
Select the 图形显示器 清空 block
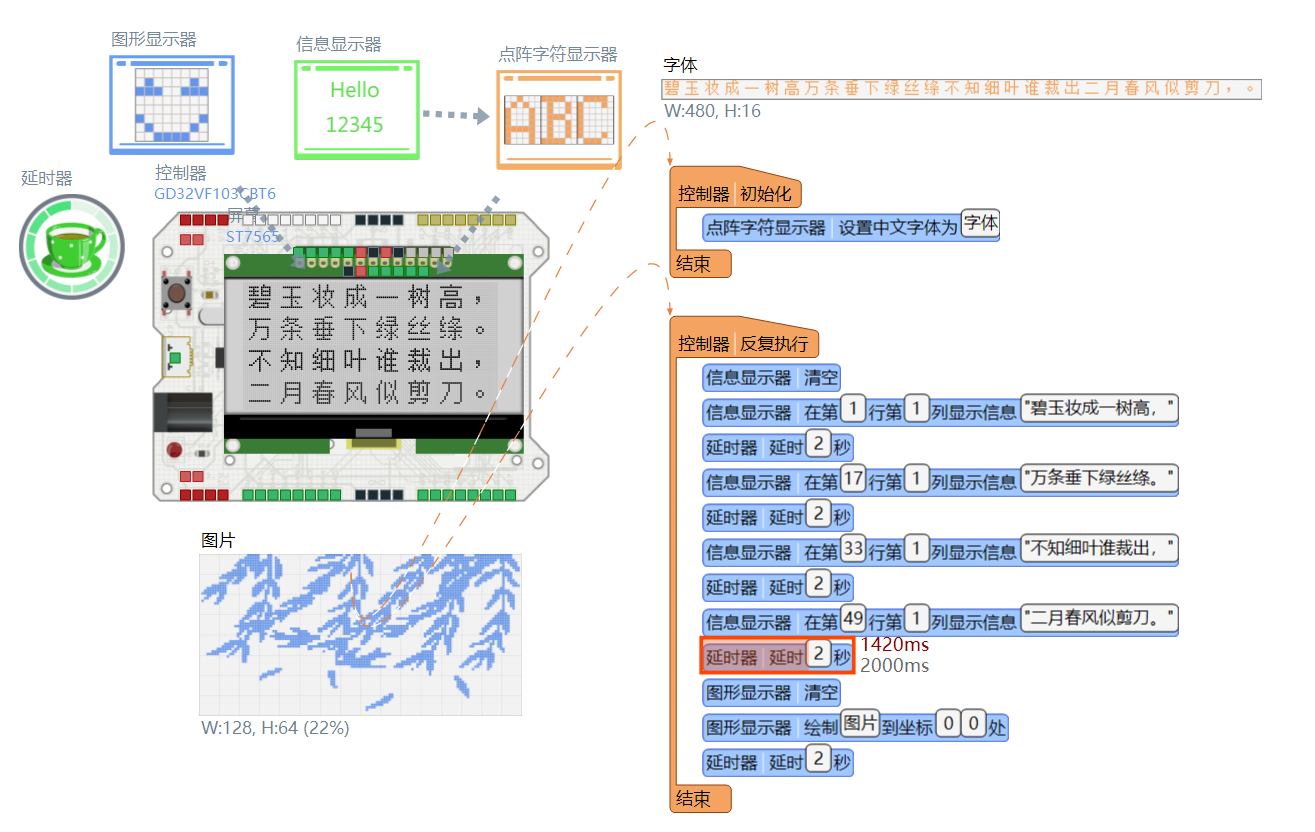[772, 693]
